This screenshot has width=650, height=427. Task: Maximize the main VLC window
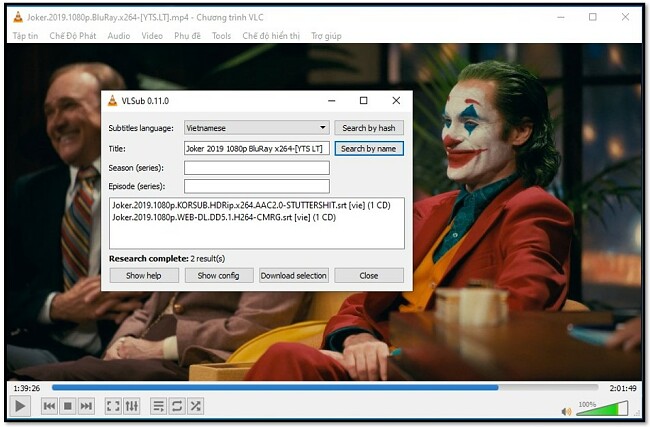[x=593, y=17]
